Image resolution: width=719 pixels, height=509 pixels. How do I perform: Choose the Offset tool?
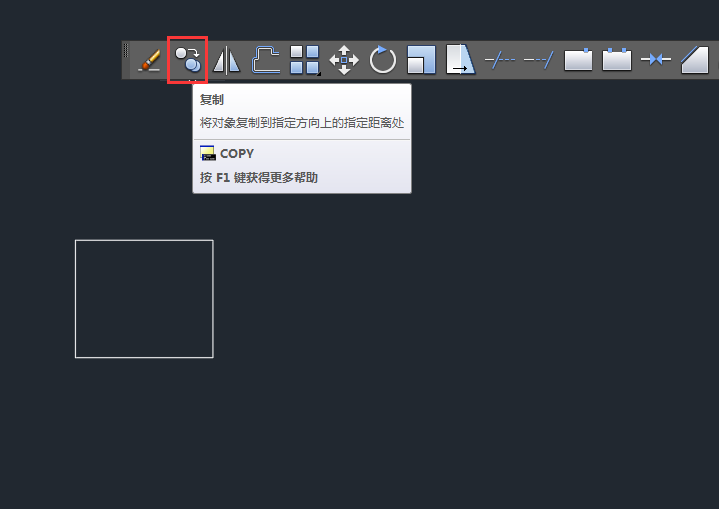(265, 60)
